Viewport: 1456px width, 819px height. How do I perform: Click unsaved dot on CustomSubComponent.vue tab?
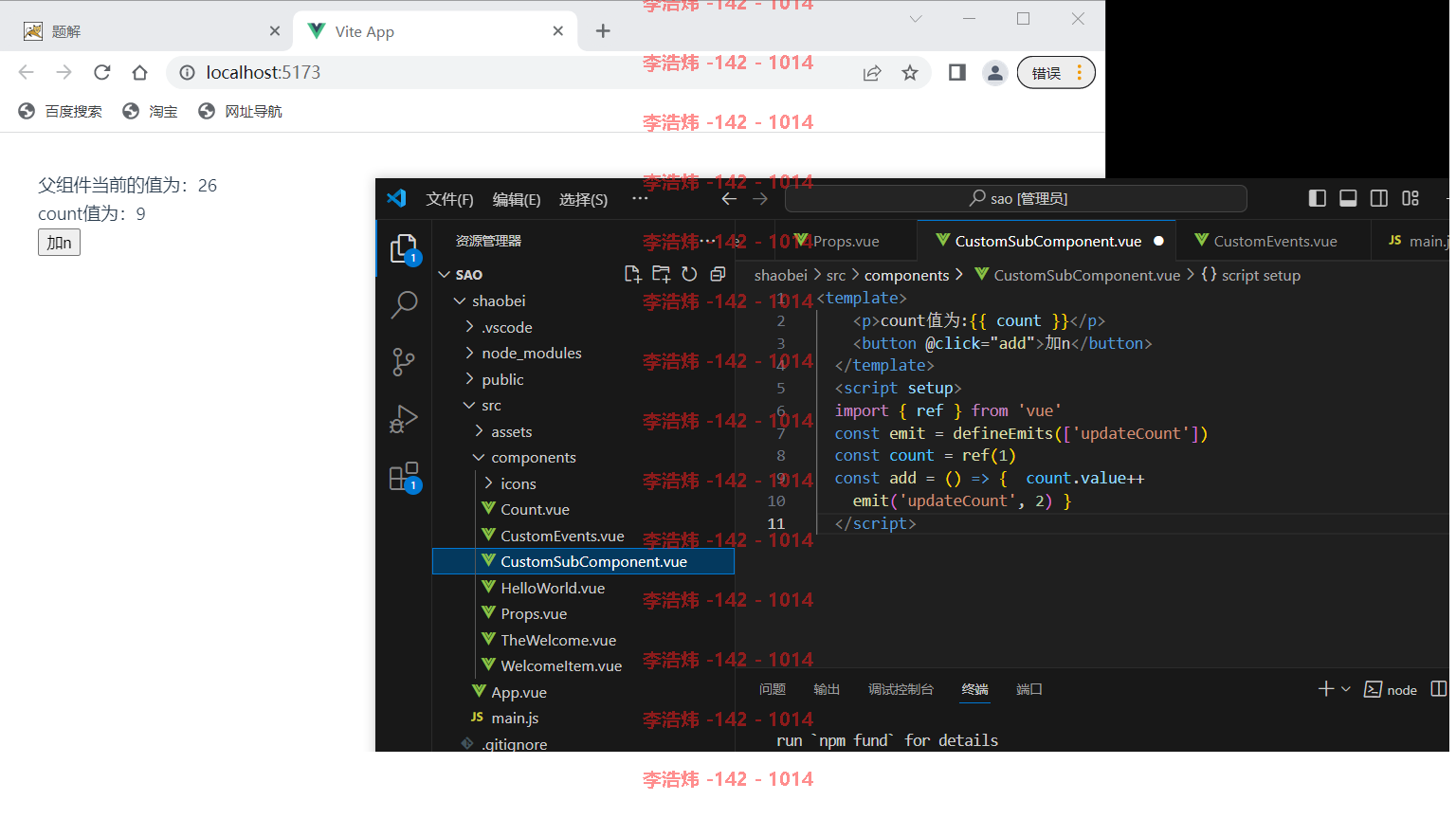pyautogui.click(x=1158, y=241)
